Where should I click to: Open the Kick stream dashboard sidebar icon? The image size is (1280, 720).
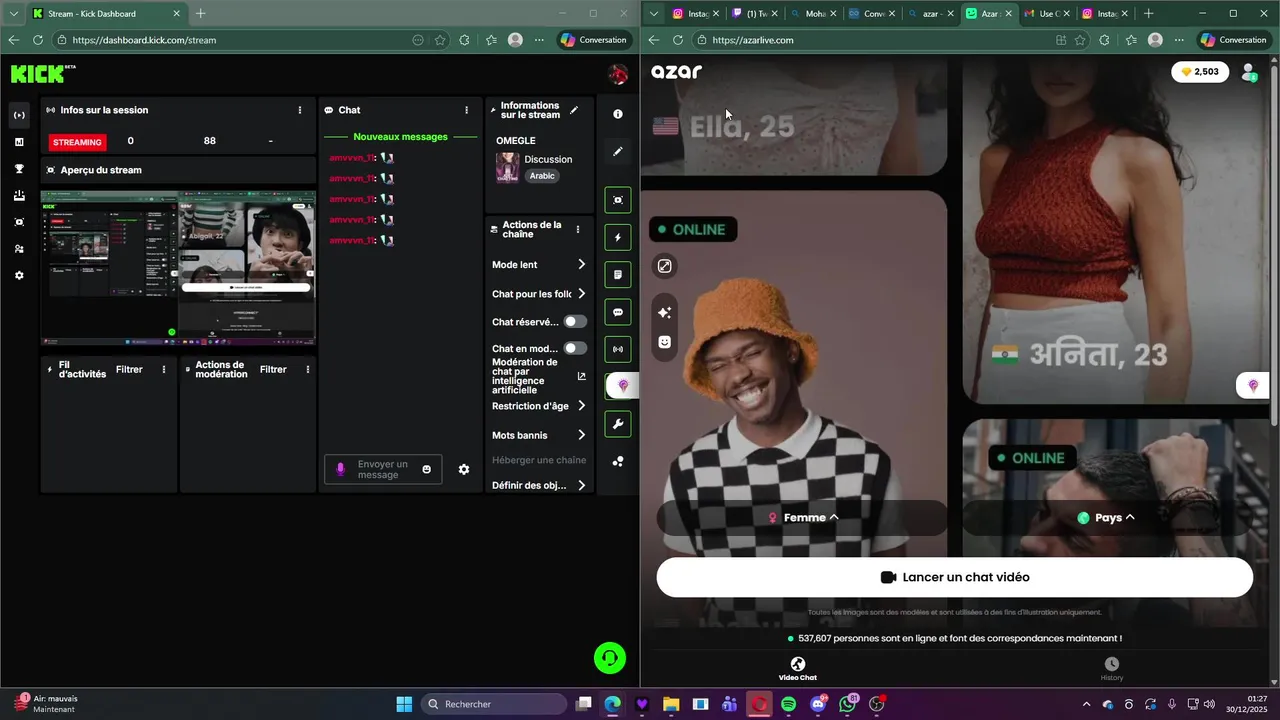19,116
